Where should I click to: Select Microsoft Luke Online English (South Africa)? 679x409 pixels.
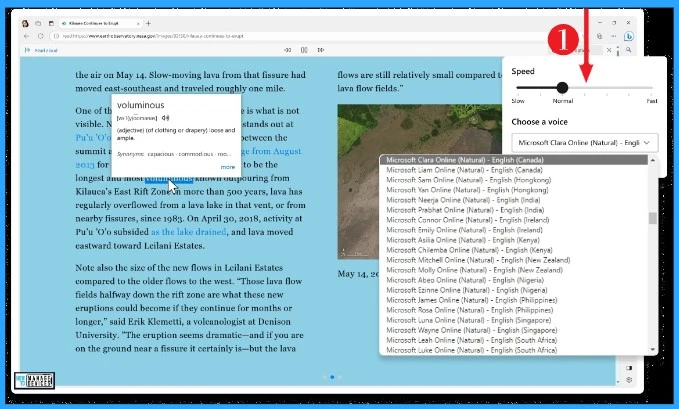(514, 350)
